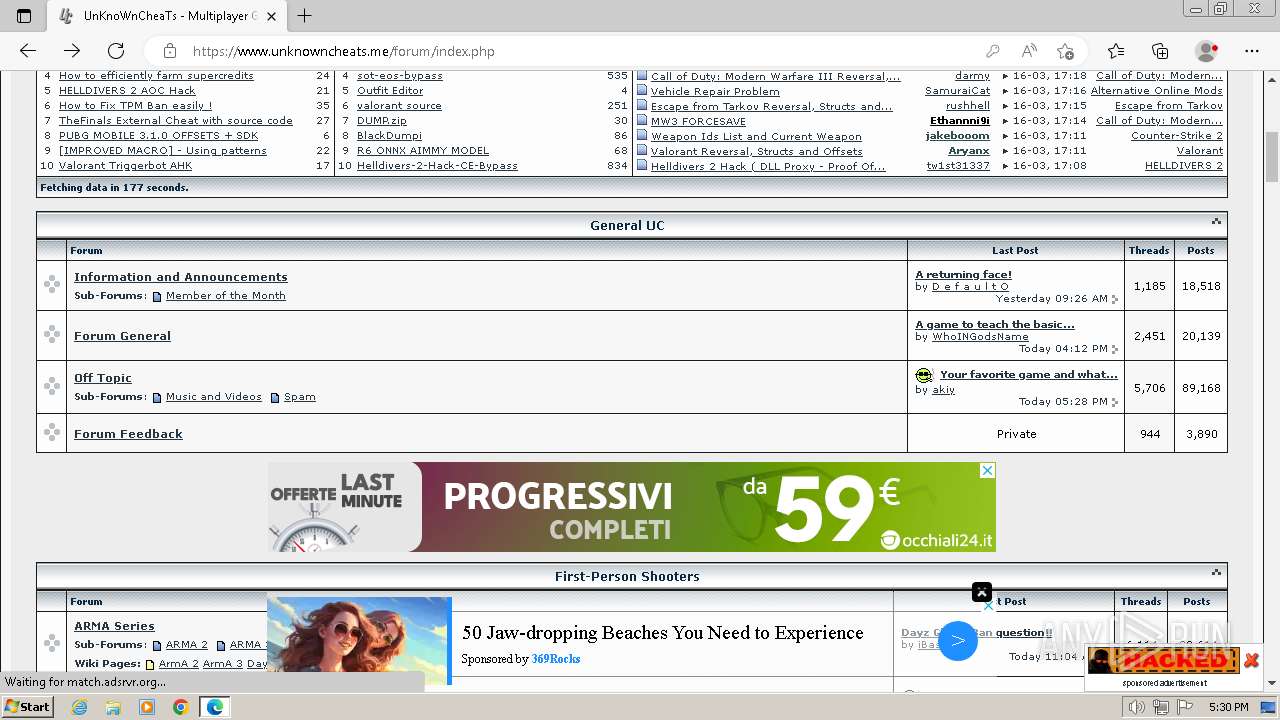View user WhoINGodsName profile
Image resolution: width=1280 pixels, height=720 pixels.
tap(980, 337)
